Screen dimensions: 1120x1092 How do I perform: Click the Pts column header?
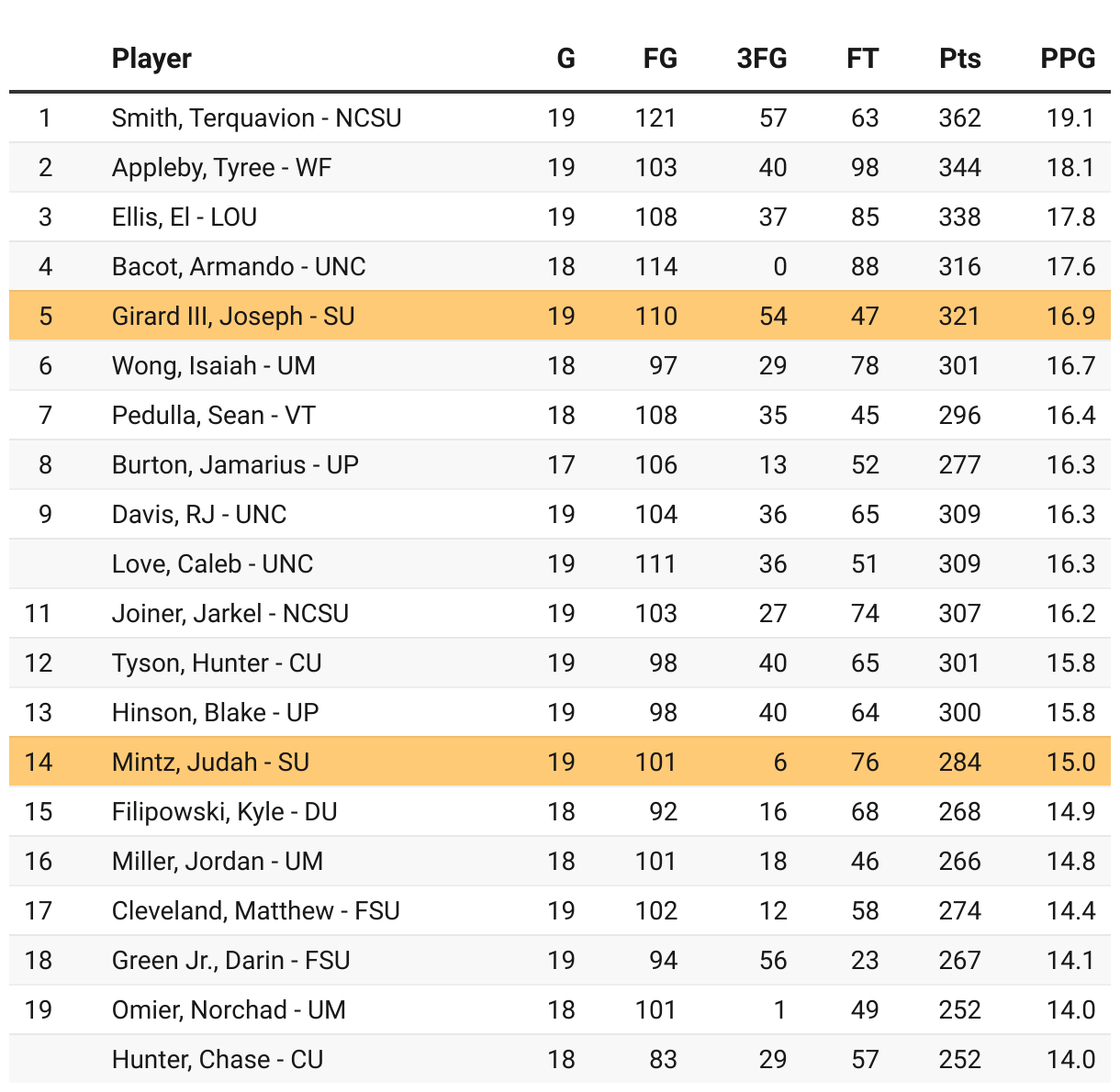(x=960, y=59)
